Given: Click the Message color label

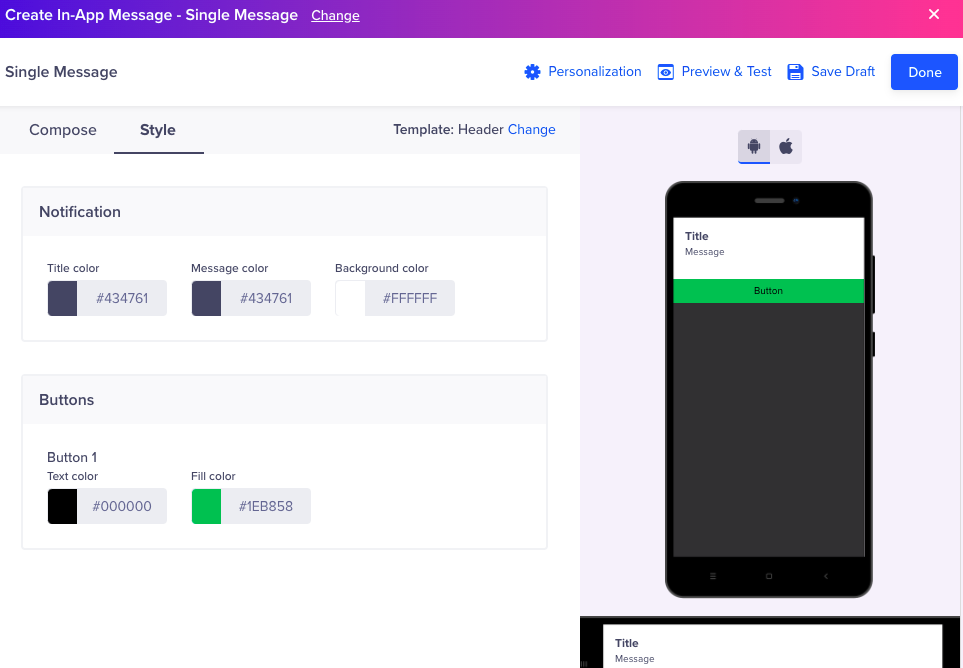Looking at the screenshot, I should (230, 268).
